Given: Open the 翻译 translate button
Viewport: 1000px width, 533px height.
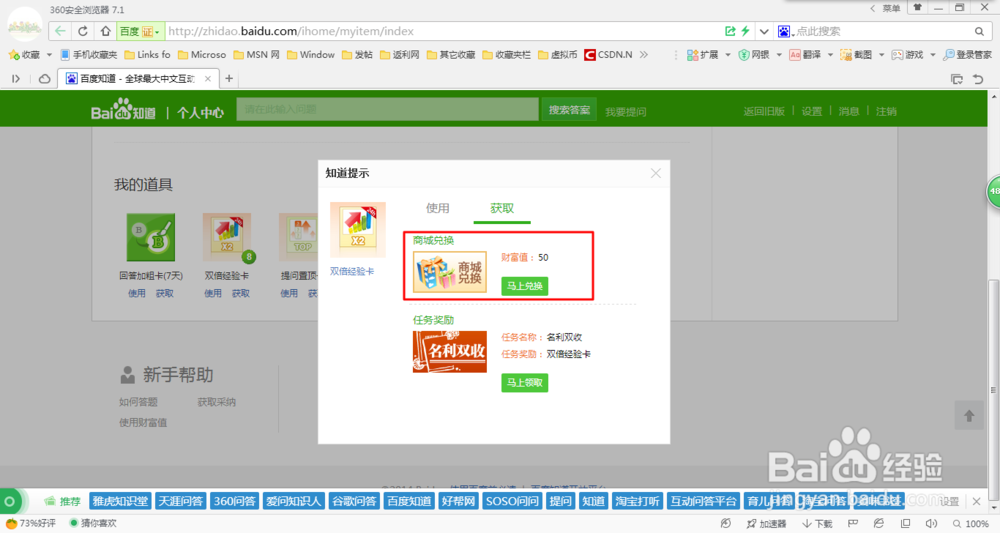Looking at the screenshot, I should (805, 55).
